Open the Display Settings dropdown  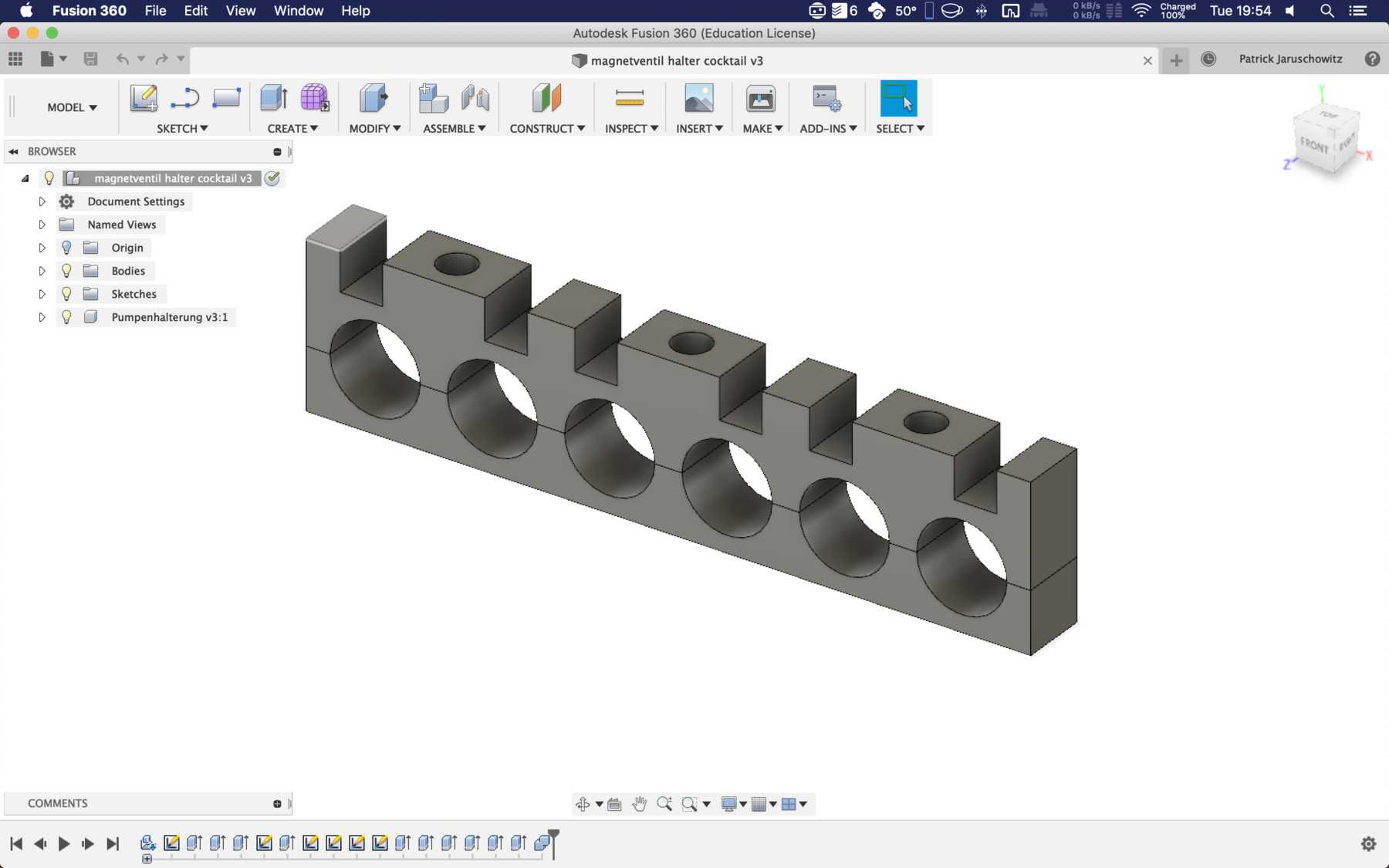click(x=733, y=804)
